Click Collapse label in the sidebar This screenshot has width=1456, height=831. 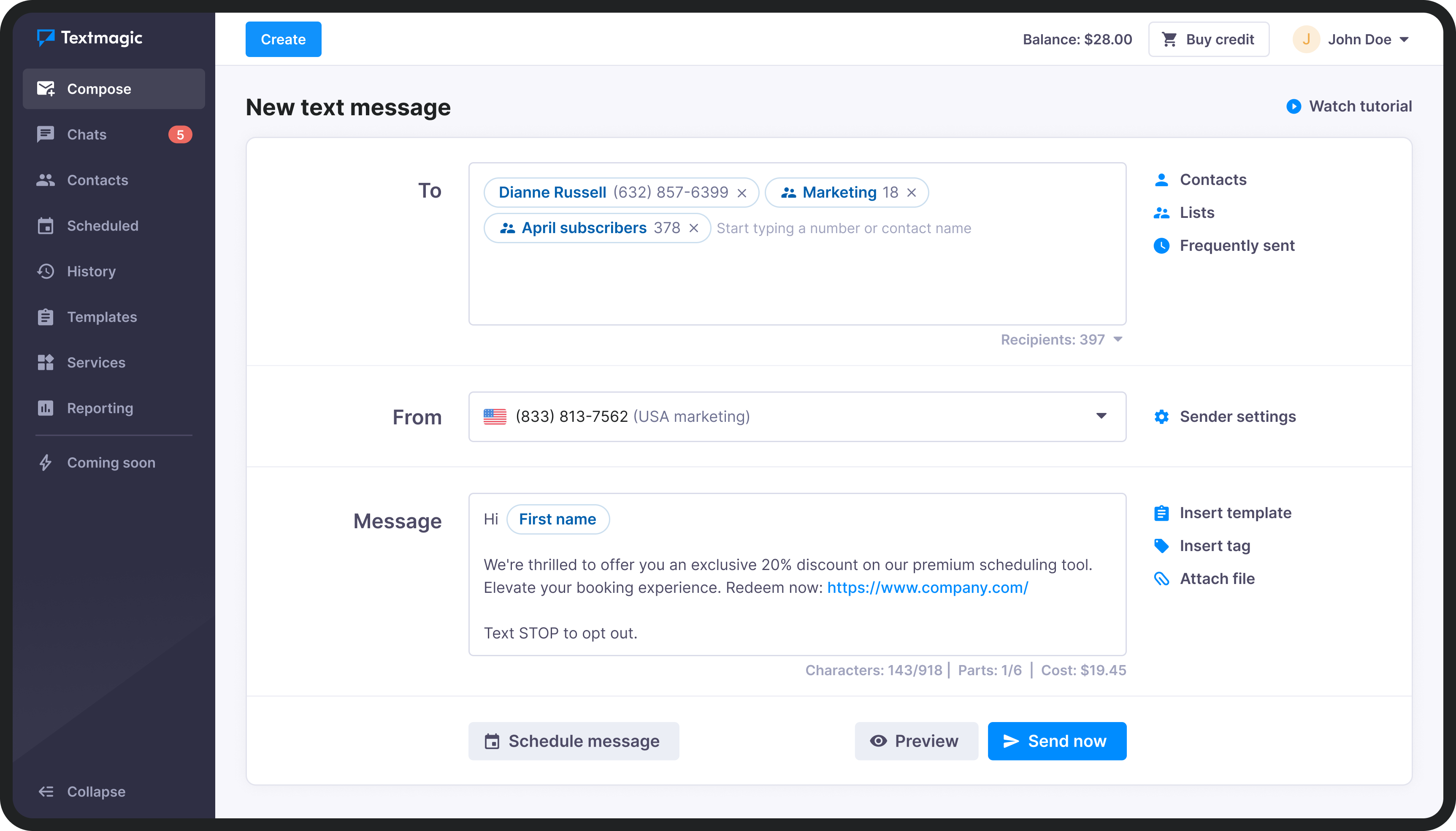[x=96, y=792]
